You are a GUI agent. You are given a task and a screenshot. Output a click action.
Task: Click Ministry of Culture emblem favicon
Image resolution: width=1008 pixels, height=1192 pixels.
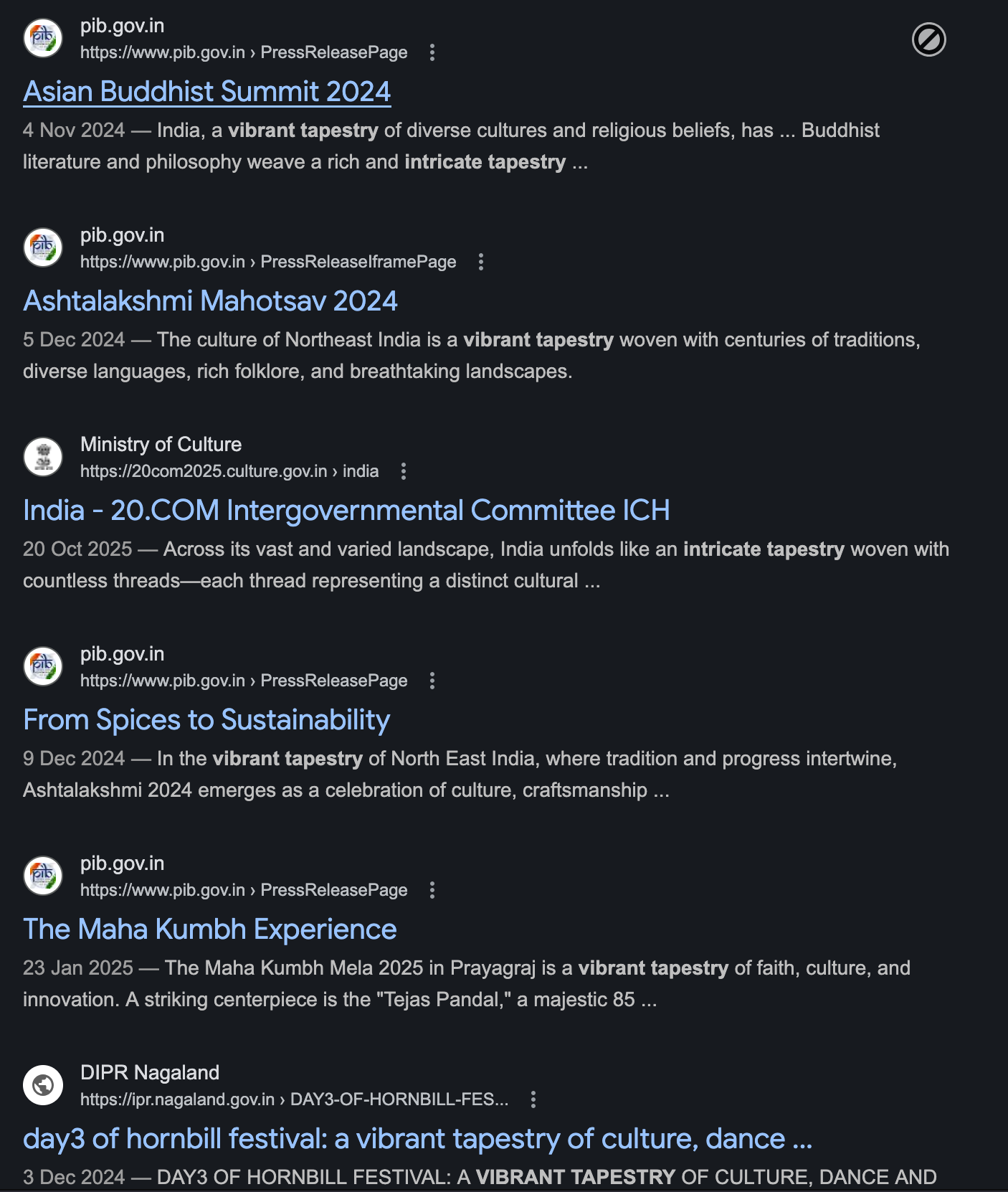[43, 457]
